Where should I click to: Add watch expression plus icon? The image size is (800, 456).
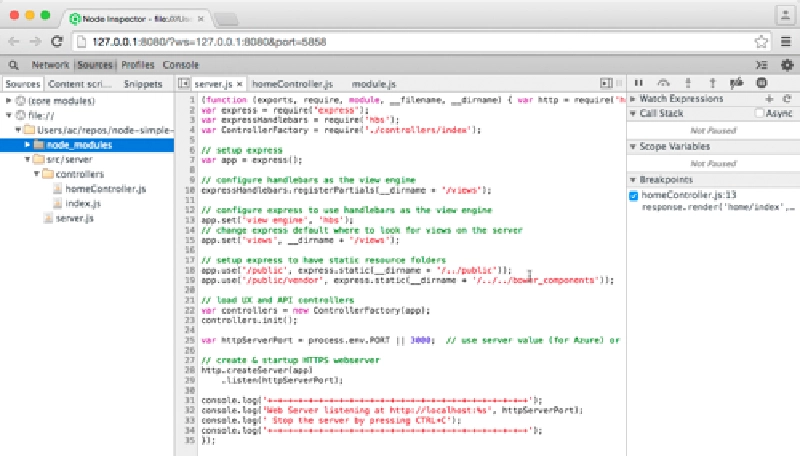tap(769, 98)
